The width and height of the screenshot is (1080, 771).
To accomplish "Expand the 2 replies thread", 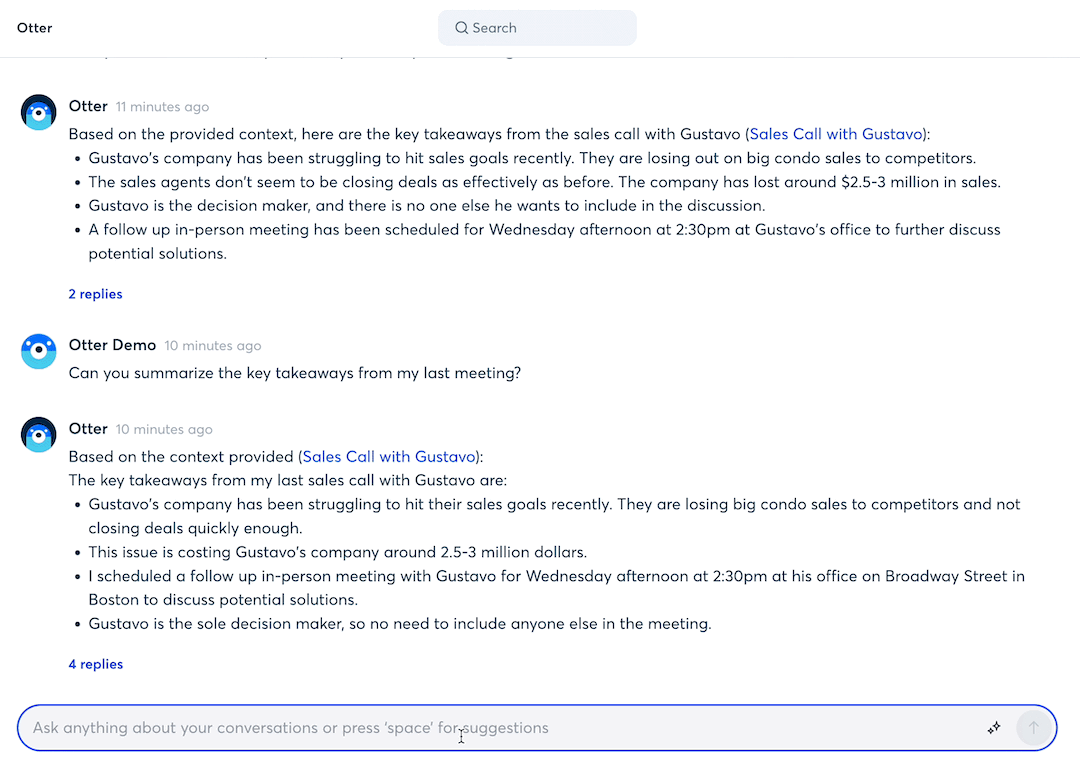I will coord(95,294).
